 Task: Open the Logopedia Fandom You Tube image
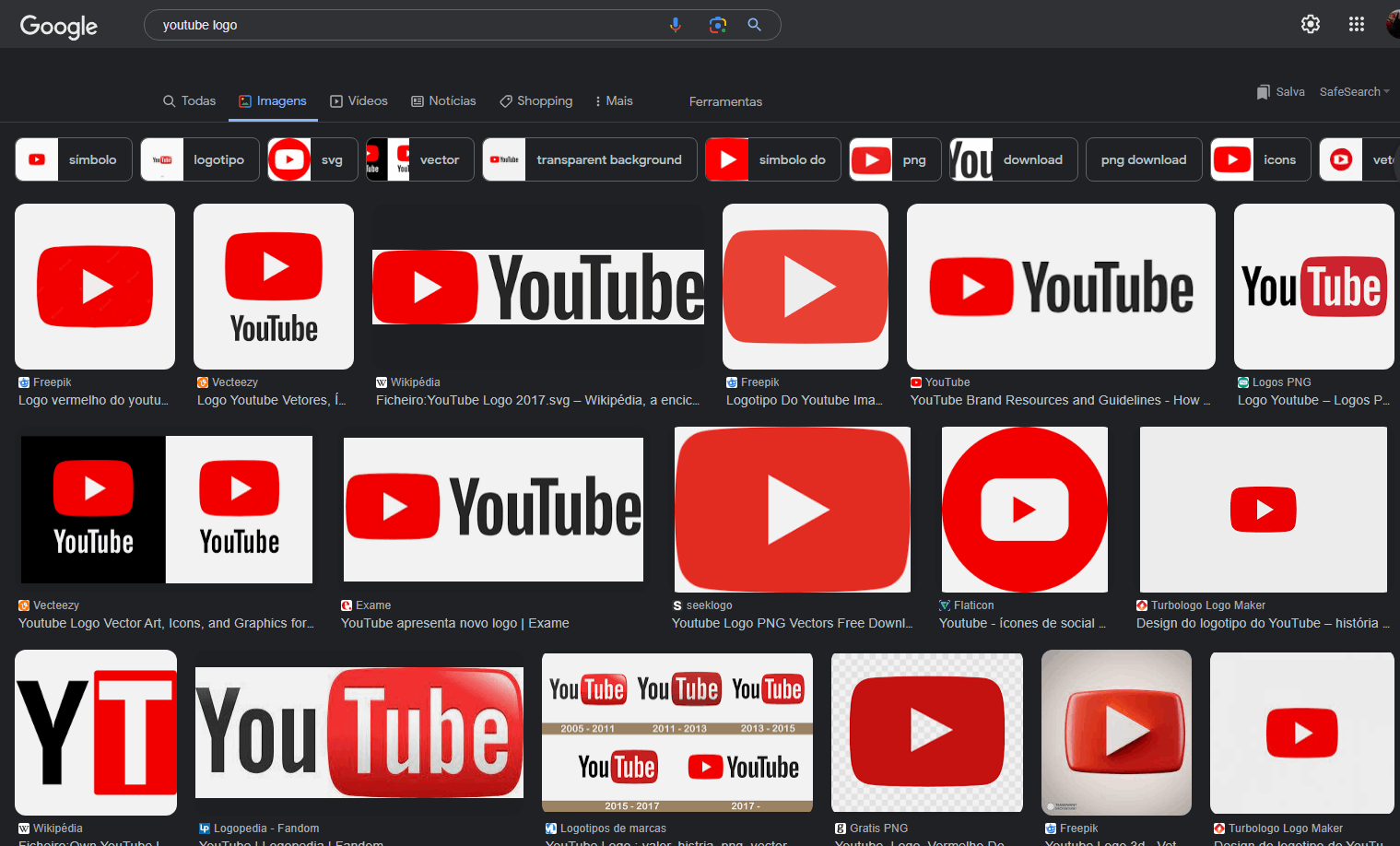(359, 733)
